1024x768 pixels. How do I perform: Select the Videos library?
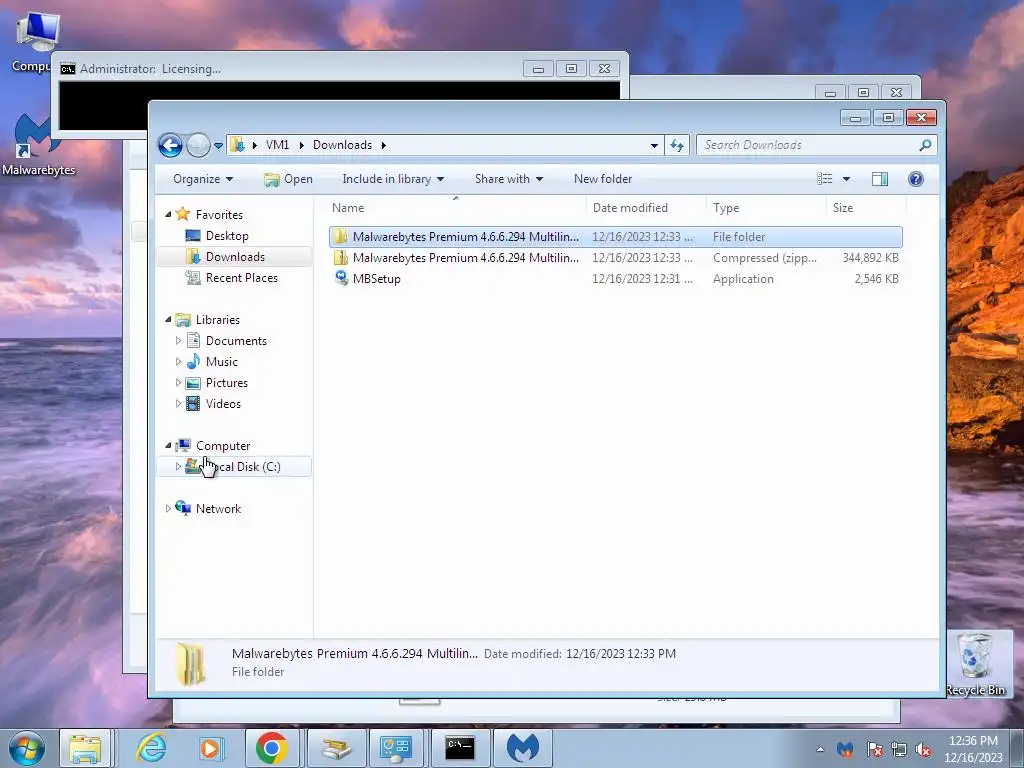223,404
